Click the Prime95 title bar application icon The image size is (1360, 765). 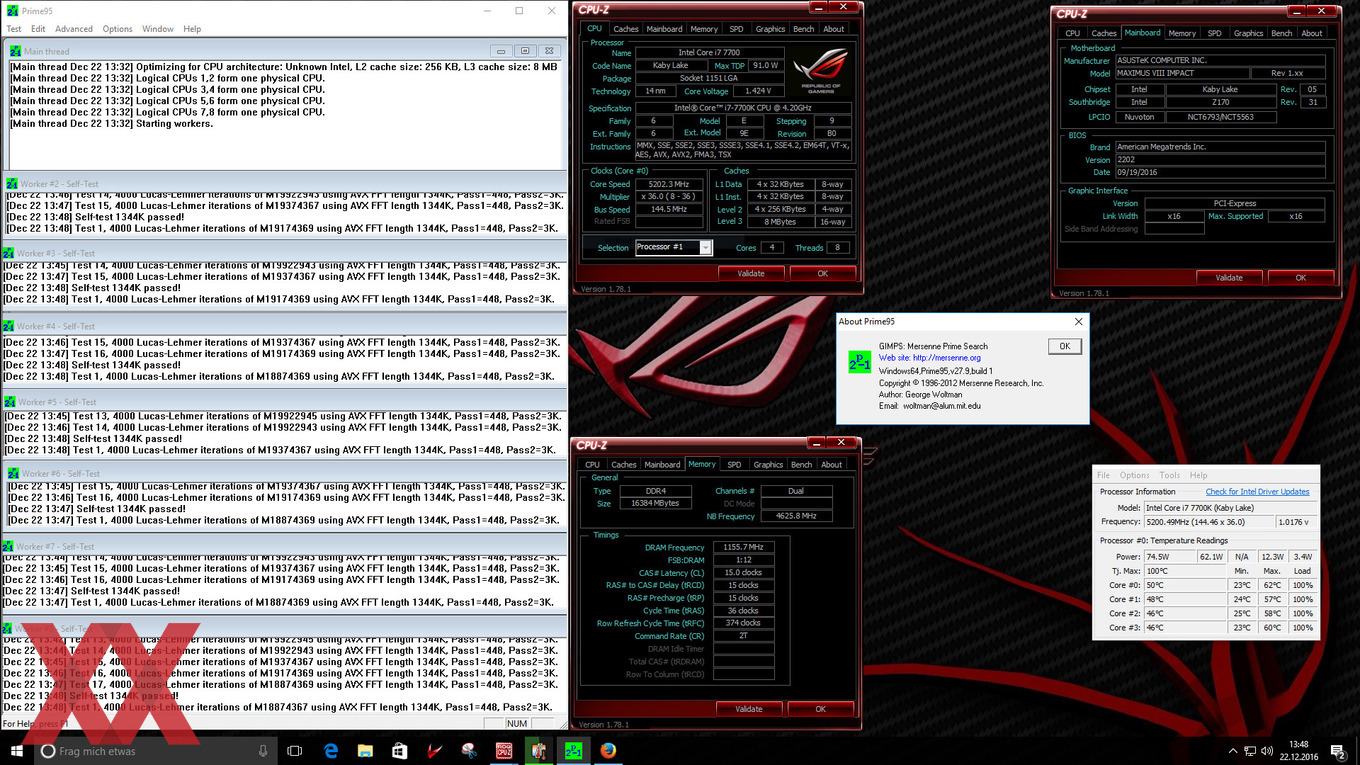(11, 11)
